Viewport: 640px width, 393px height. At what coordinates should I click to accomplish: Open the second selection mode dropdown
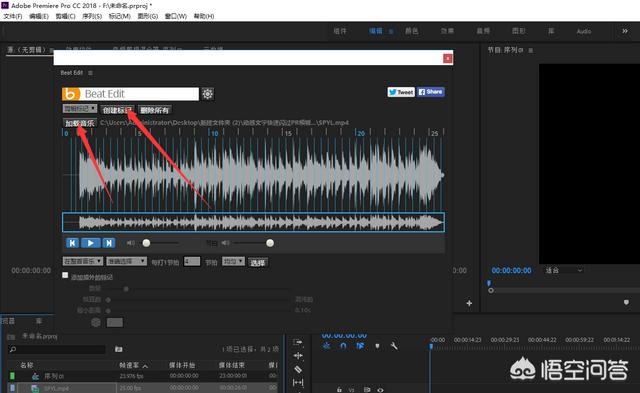[x=127, y=261]
